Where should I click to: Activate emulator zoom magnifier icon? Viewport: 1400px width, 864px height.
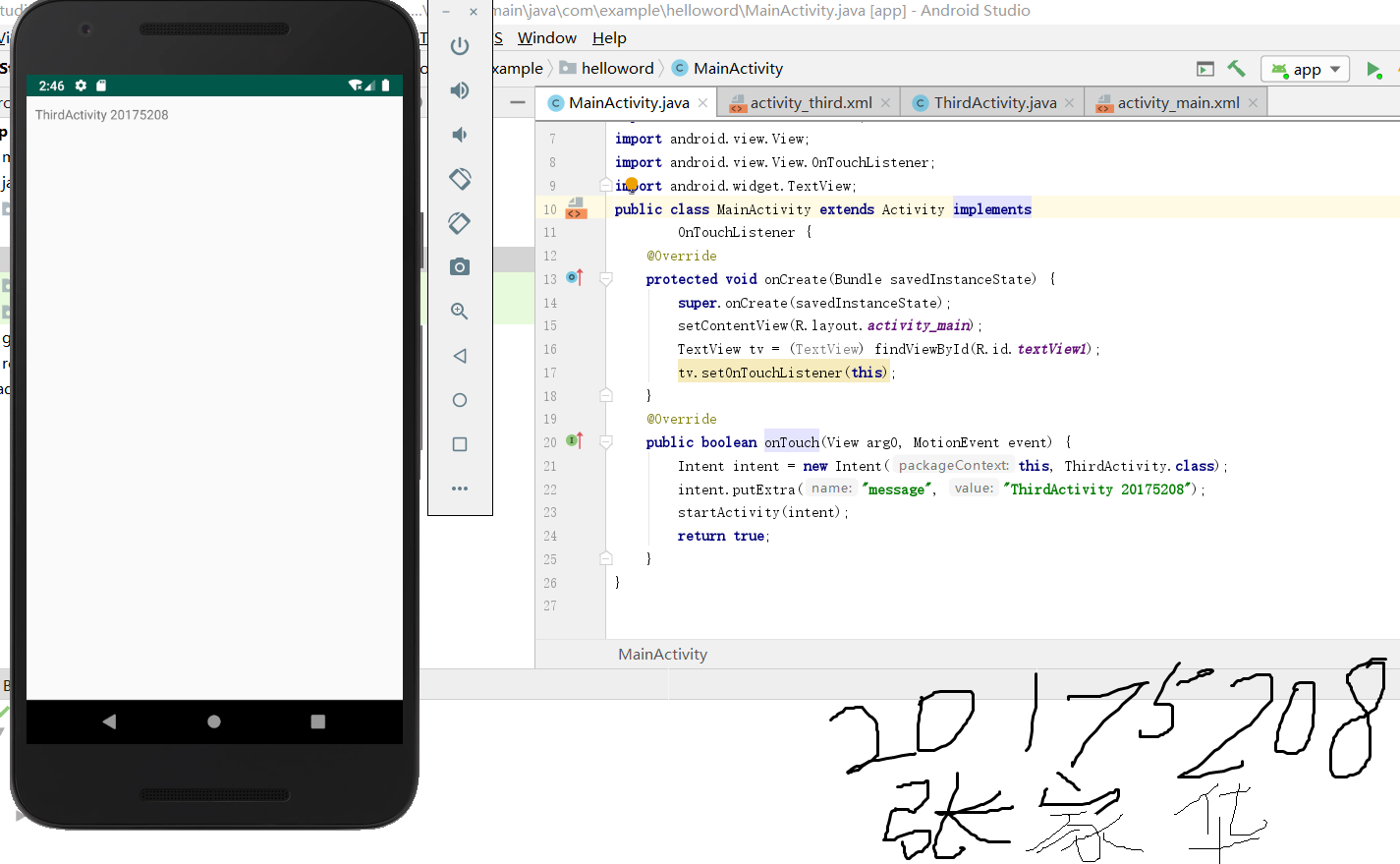point(459,312)
